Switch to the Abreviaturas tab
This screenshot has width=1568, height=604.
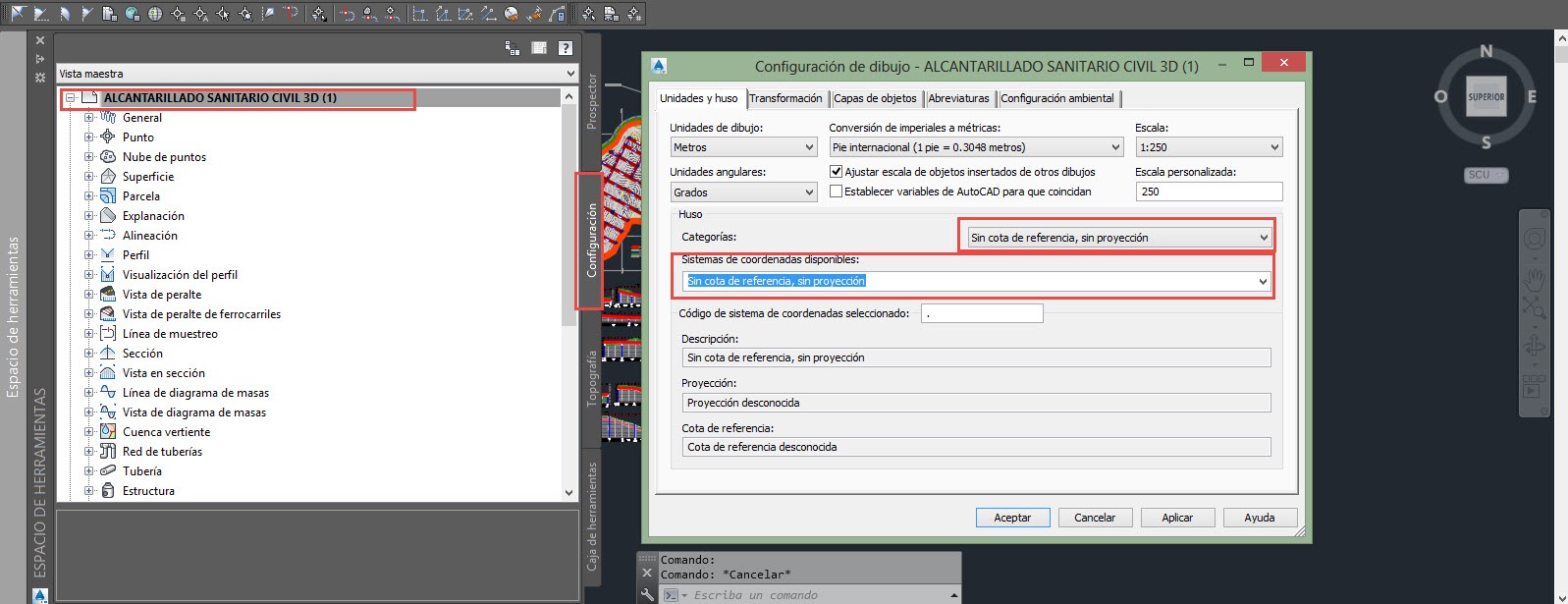coord(958,98)
